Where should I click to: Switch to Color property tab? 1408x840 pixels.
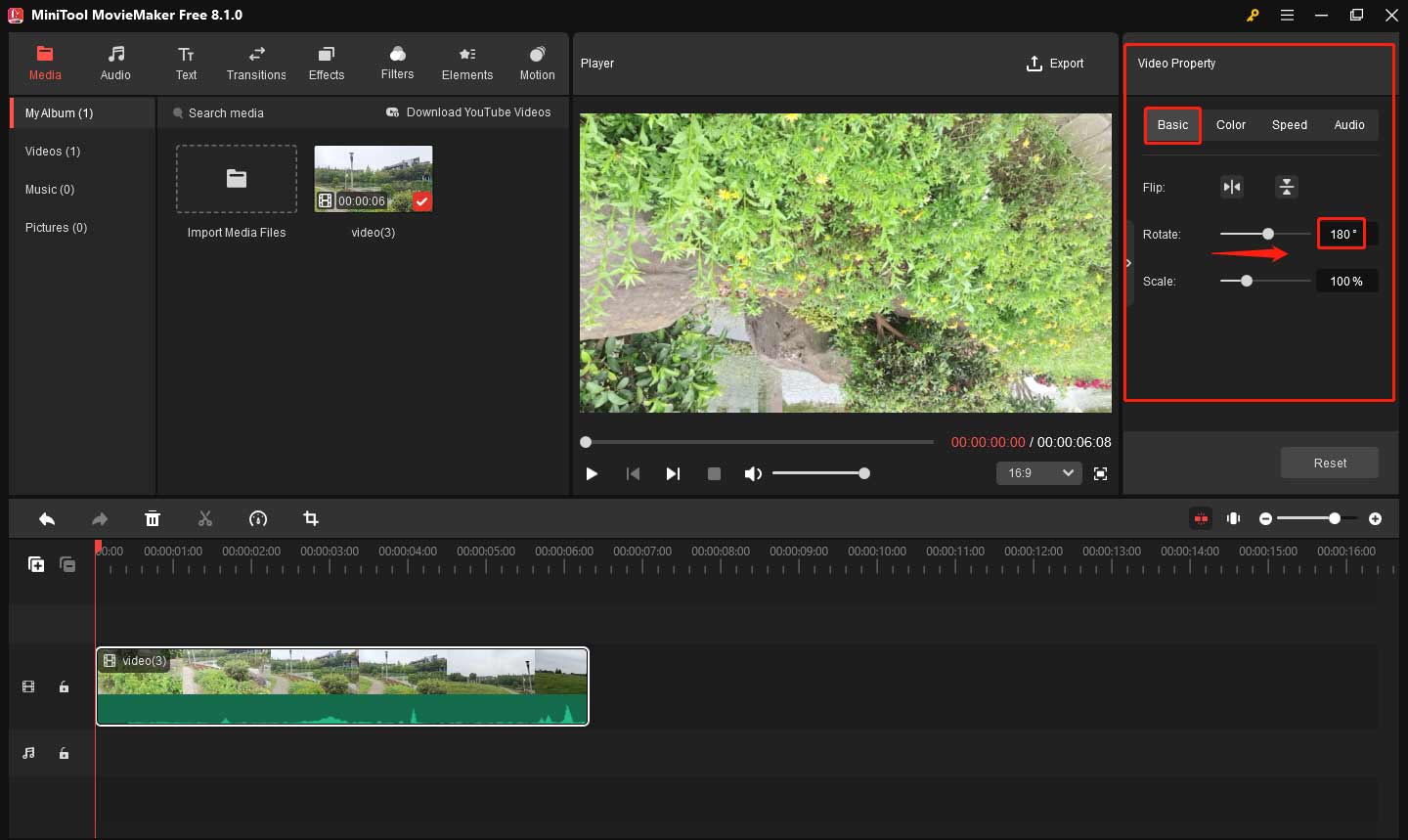(1231, 125)
